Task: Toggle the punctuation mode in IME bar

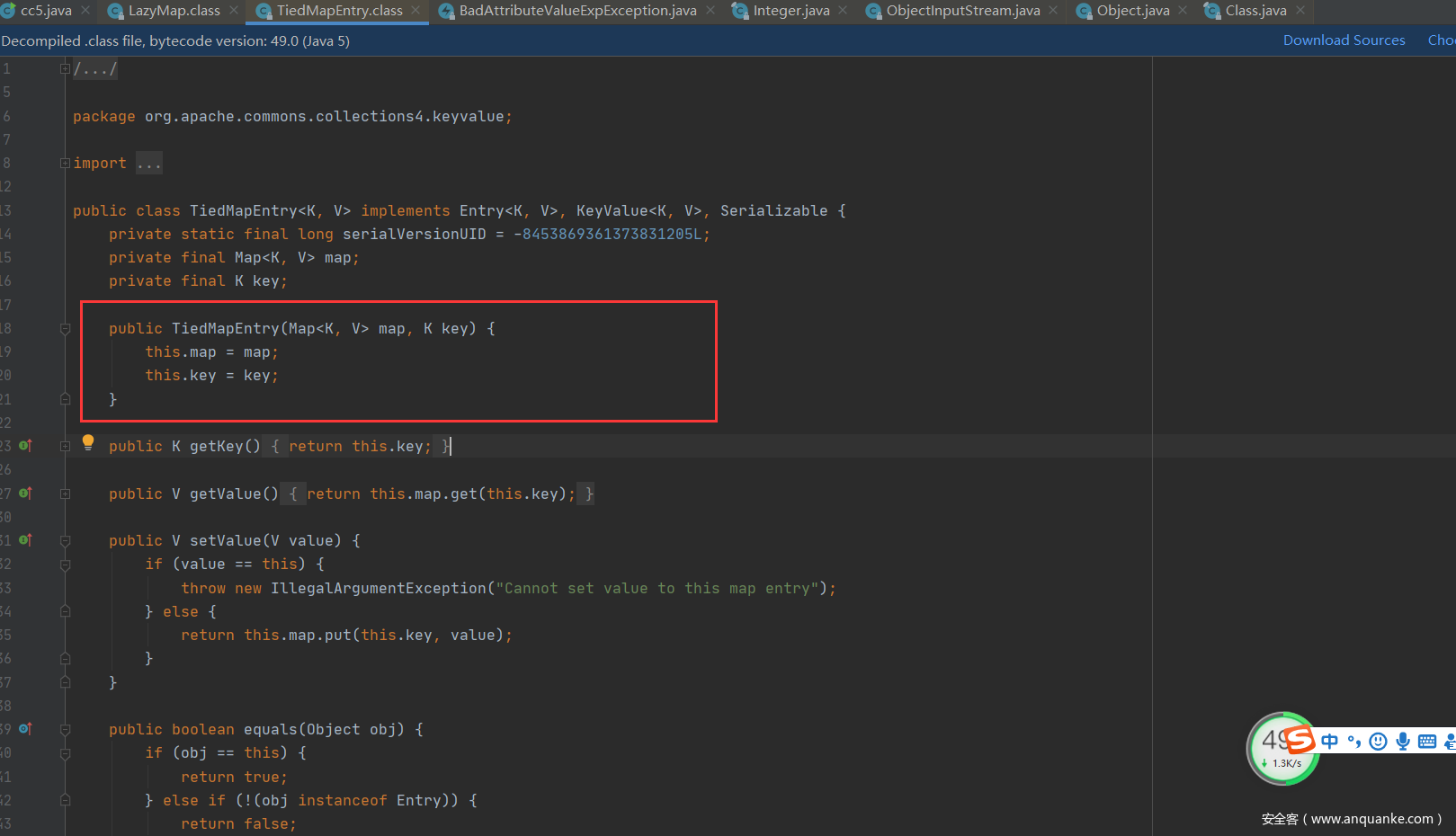Action: point(1353,742)
